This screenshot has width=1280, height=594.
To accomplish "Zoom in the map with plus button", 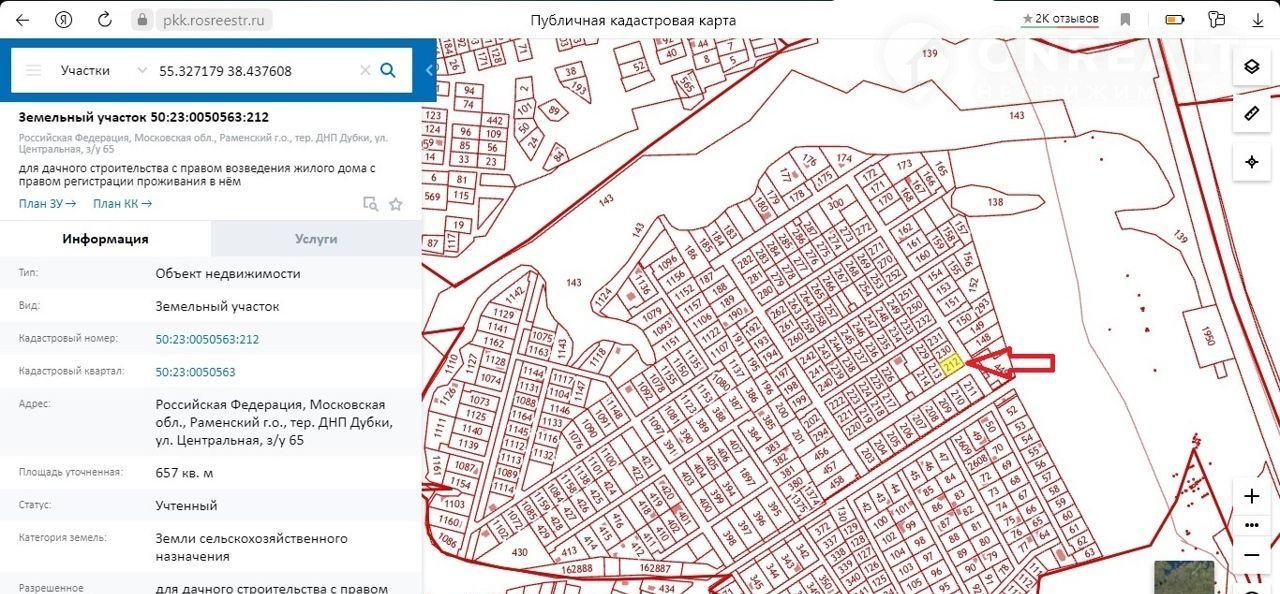I will point(1252,497).
